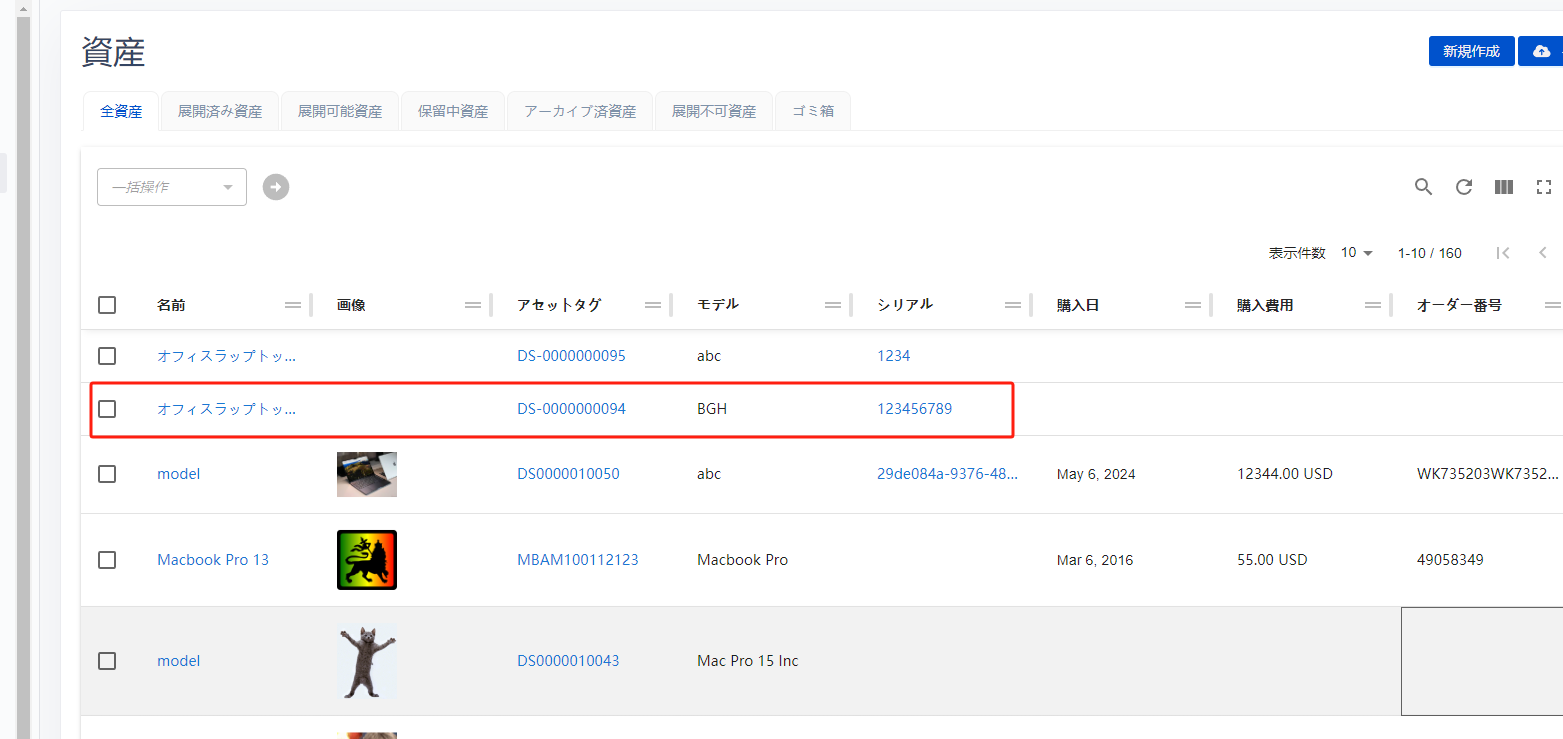Expand the 表示件数 rows-per-page dropdown
This screenshot has width=1563, height=739.
1357,253
